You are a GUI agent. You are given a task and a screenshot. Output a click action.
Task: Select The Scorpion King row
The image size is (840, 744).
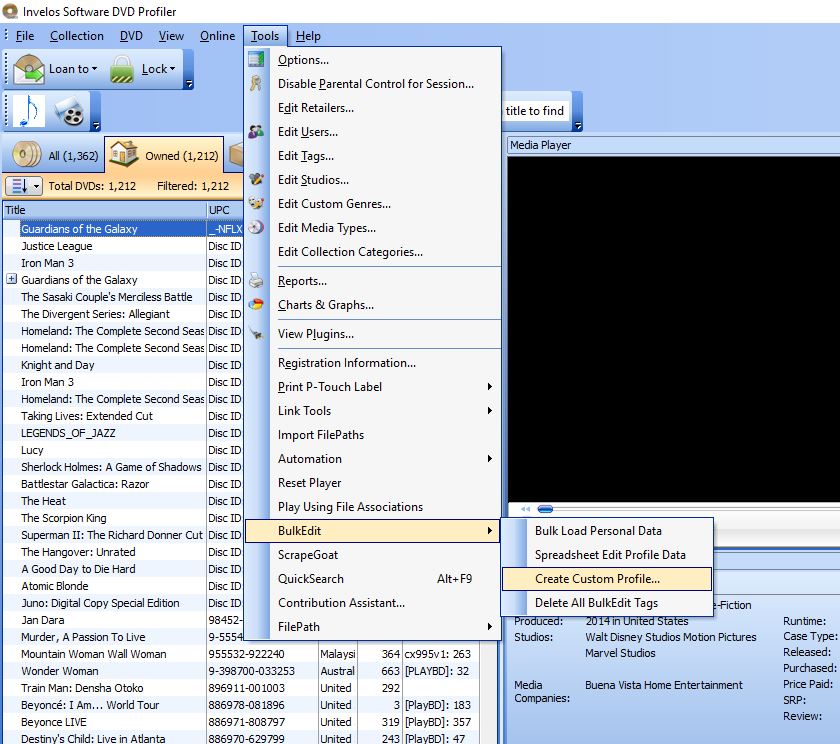click(x=123, y=517)
